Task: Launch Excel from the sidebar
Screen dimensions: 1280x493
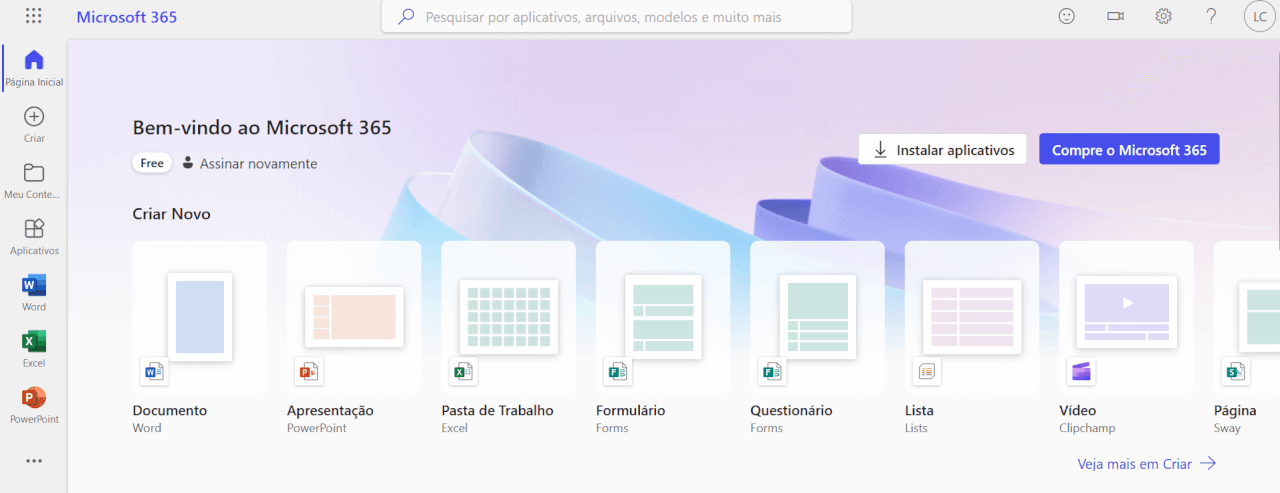Action: pos(34,341)
